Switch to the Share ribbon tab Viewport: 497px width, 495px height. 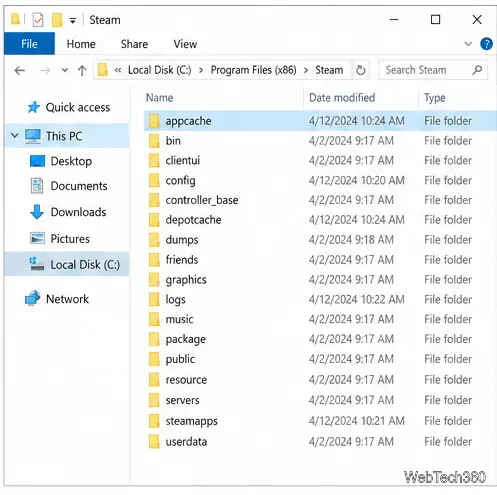click(x=134, y=44)
